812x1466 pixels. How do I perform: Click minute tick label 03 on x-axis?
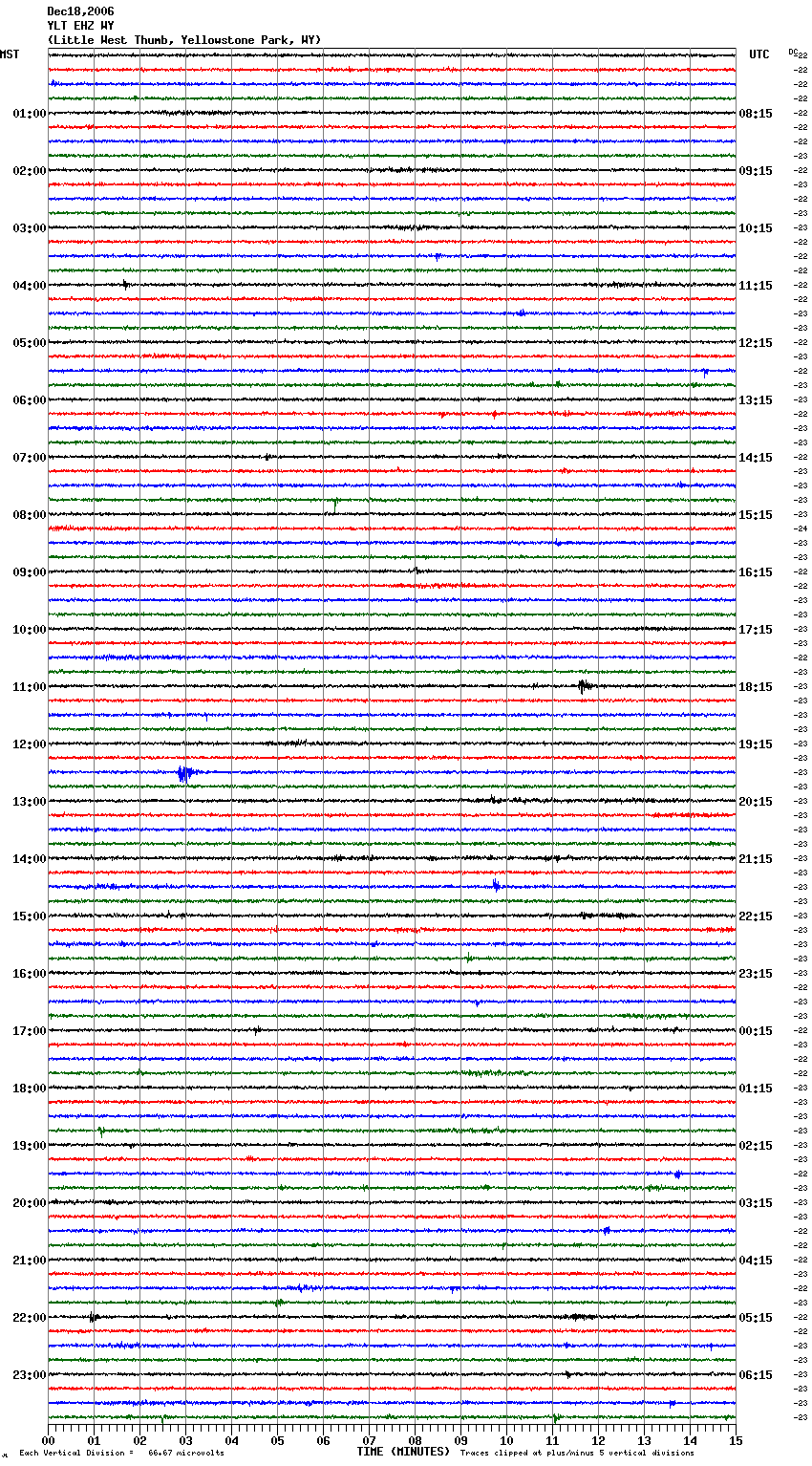(x=185, y=1440)
